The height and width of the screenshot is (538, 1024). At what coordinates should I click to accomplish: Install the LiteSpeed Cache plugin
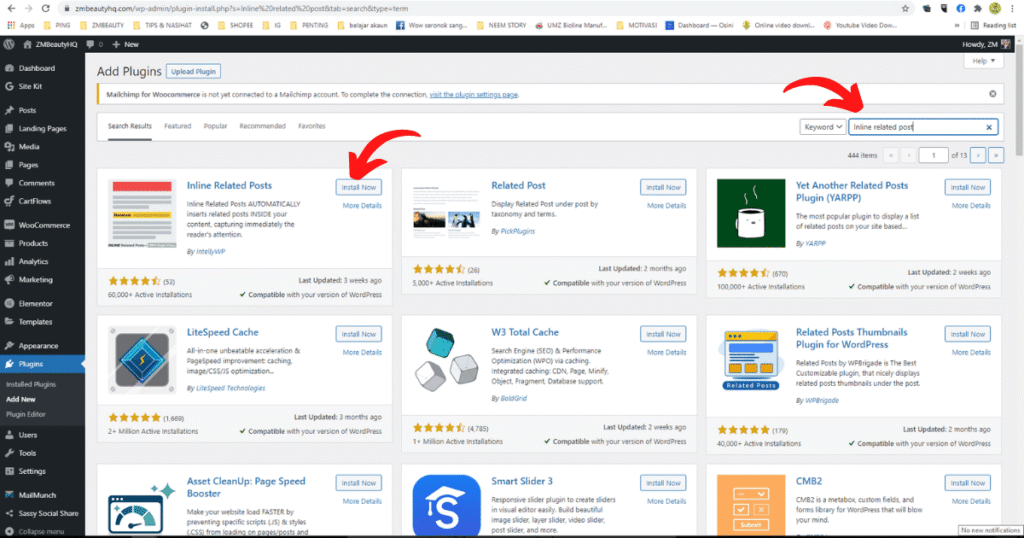click(359, 334)
